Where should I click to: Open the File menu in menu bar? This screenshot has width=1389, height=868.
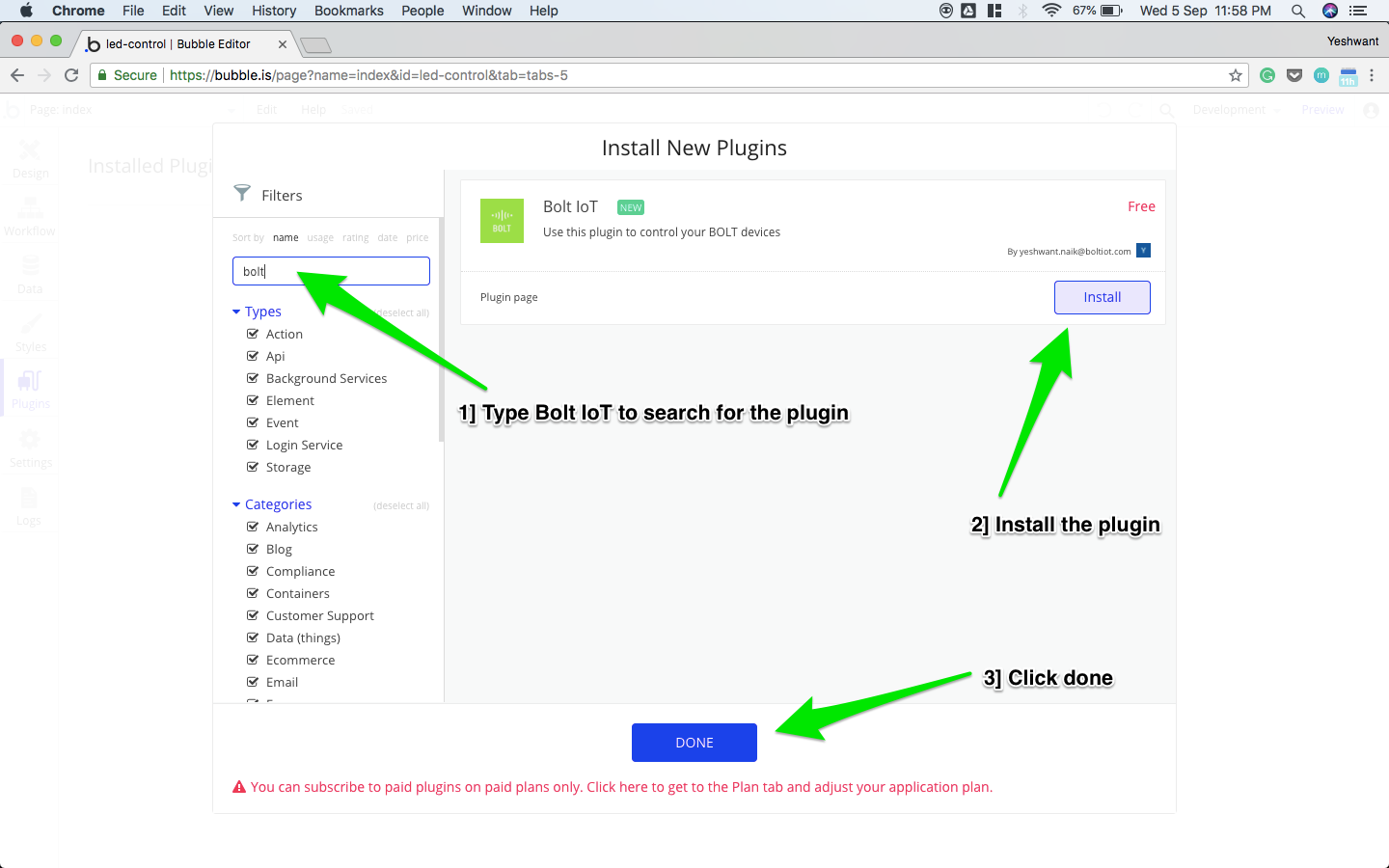[x=133, y=11]
